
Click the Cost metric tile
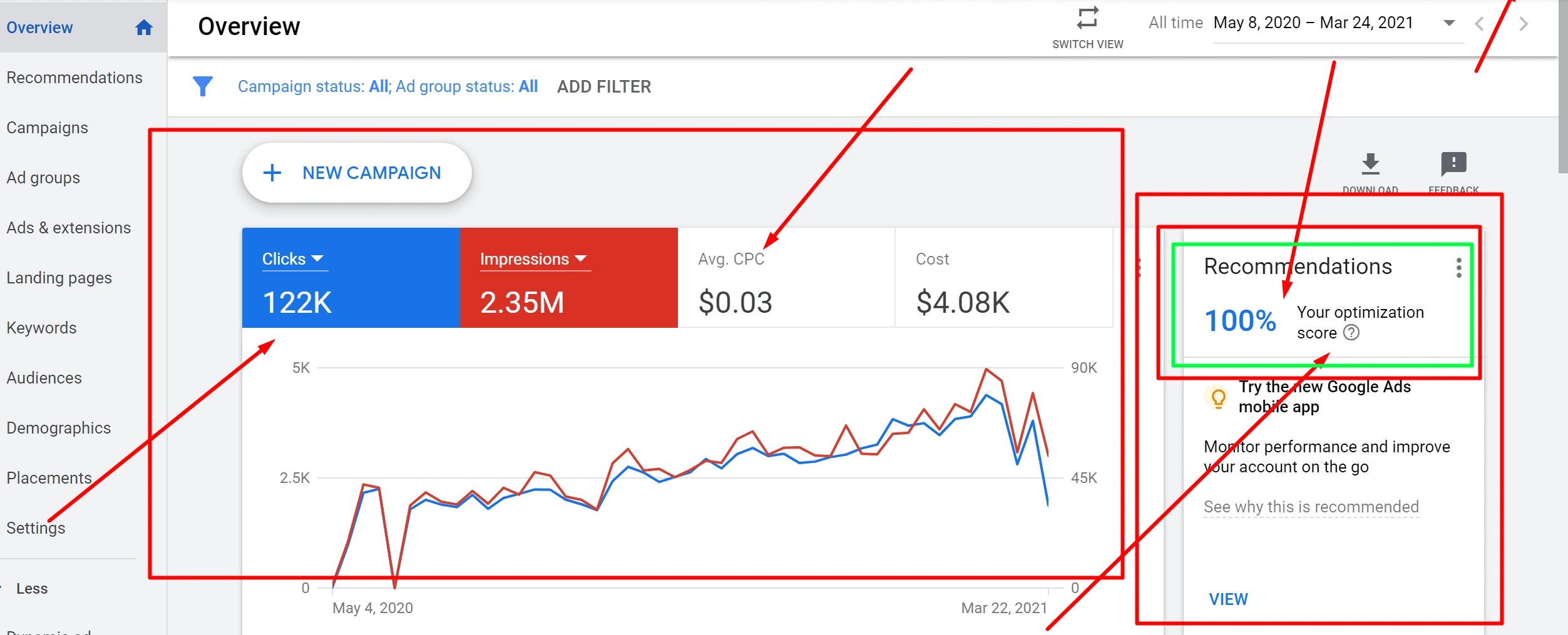[x=1004, y=278]
